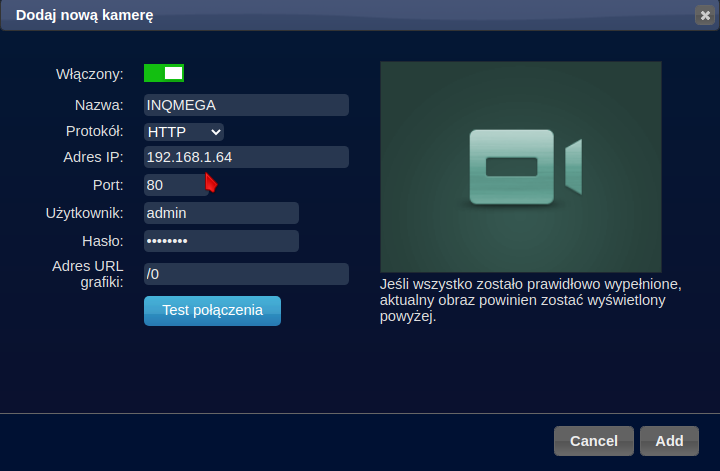The height and width of the screenshot is (471, 720).
Task: Click the 'Jeśli wszystko zostało prawidłowo wypełnione' help text
Action: tap(530, 300)
